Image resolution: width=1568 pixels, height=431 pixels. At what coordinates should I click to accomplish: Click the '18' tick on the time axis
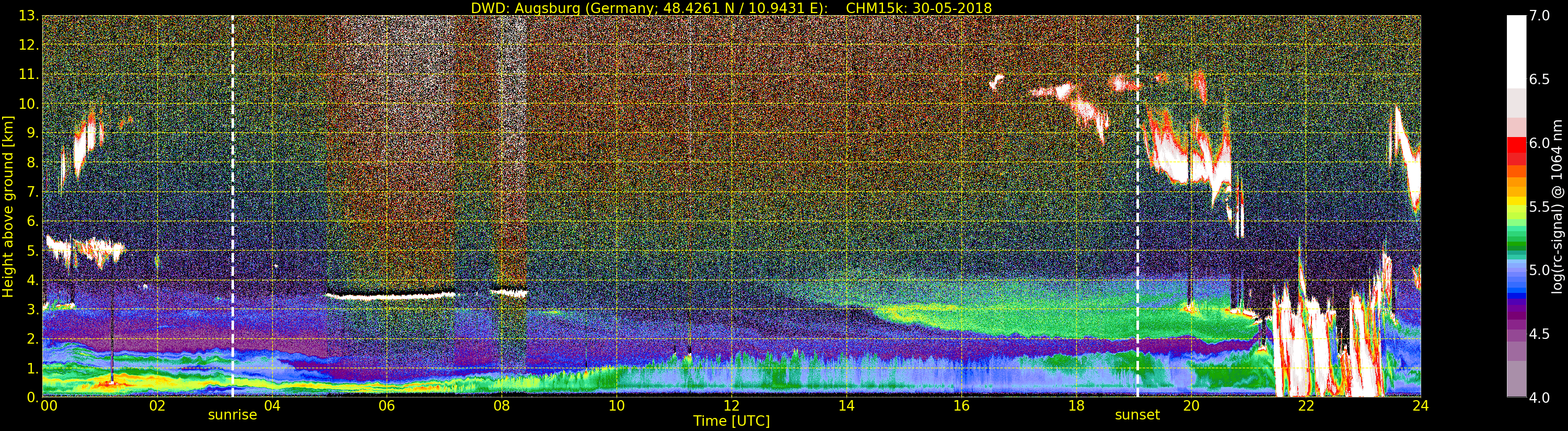coord(1076,406)
